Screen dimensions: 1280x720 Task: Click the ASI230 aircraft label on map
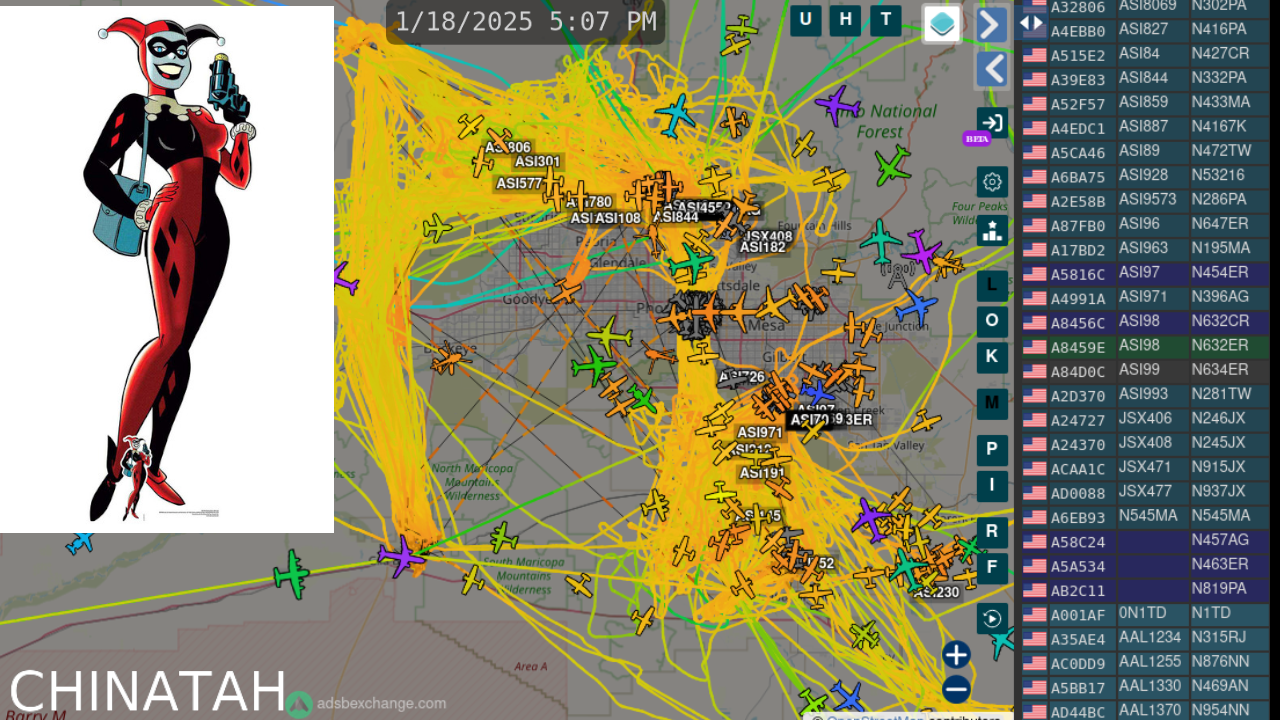[x=937, y=592]
